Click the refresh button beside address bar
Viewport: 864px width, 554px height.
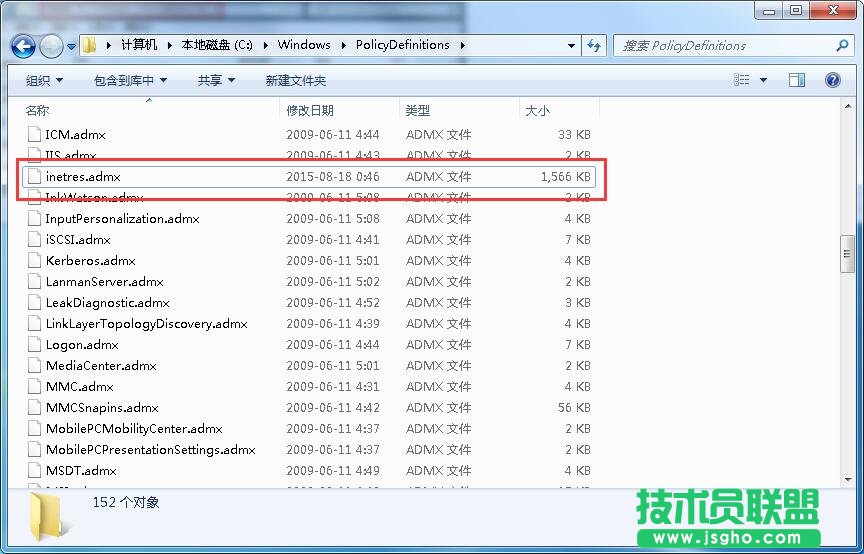(594, 45)
